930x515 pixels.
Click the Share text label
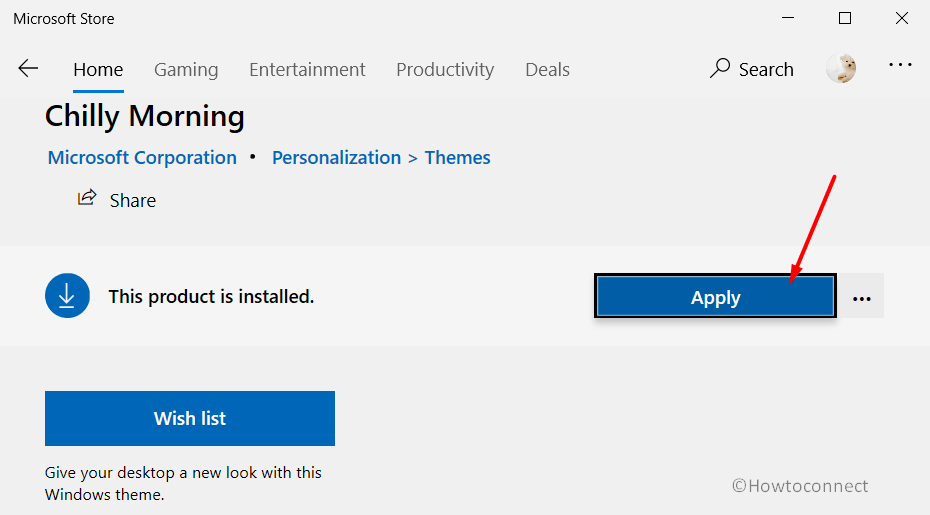133,201
